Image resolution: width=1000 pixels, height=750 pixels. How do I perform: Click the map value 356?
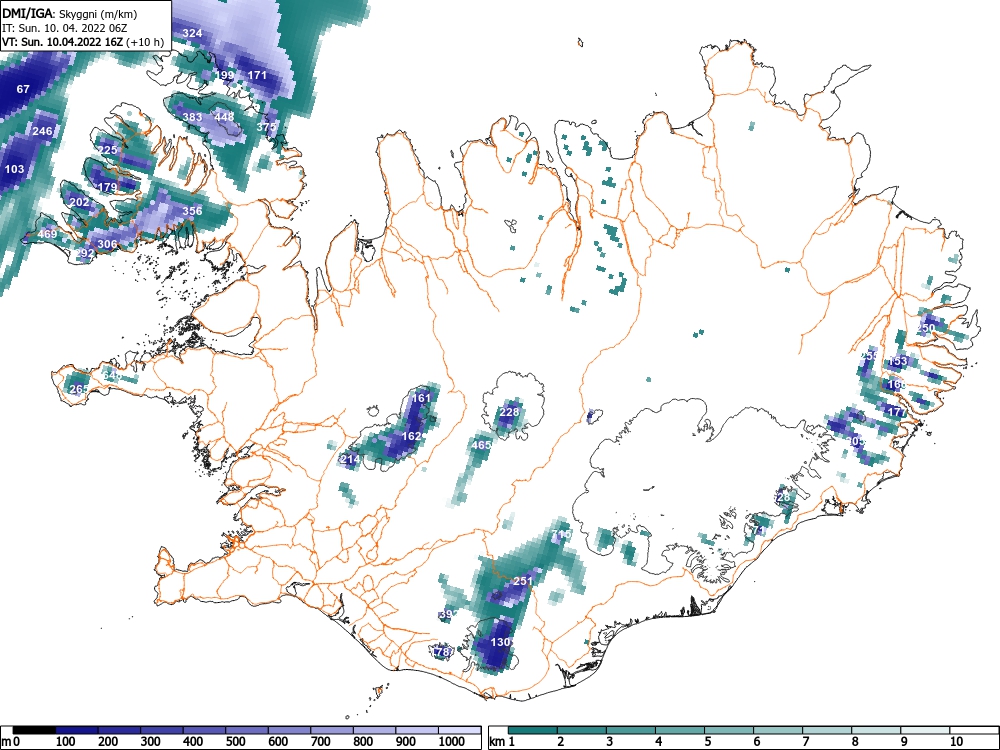point(193,211)
